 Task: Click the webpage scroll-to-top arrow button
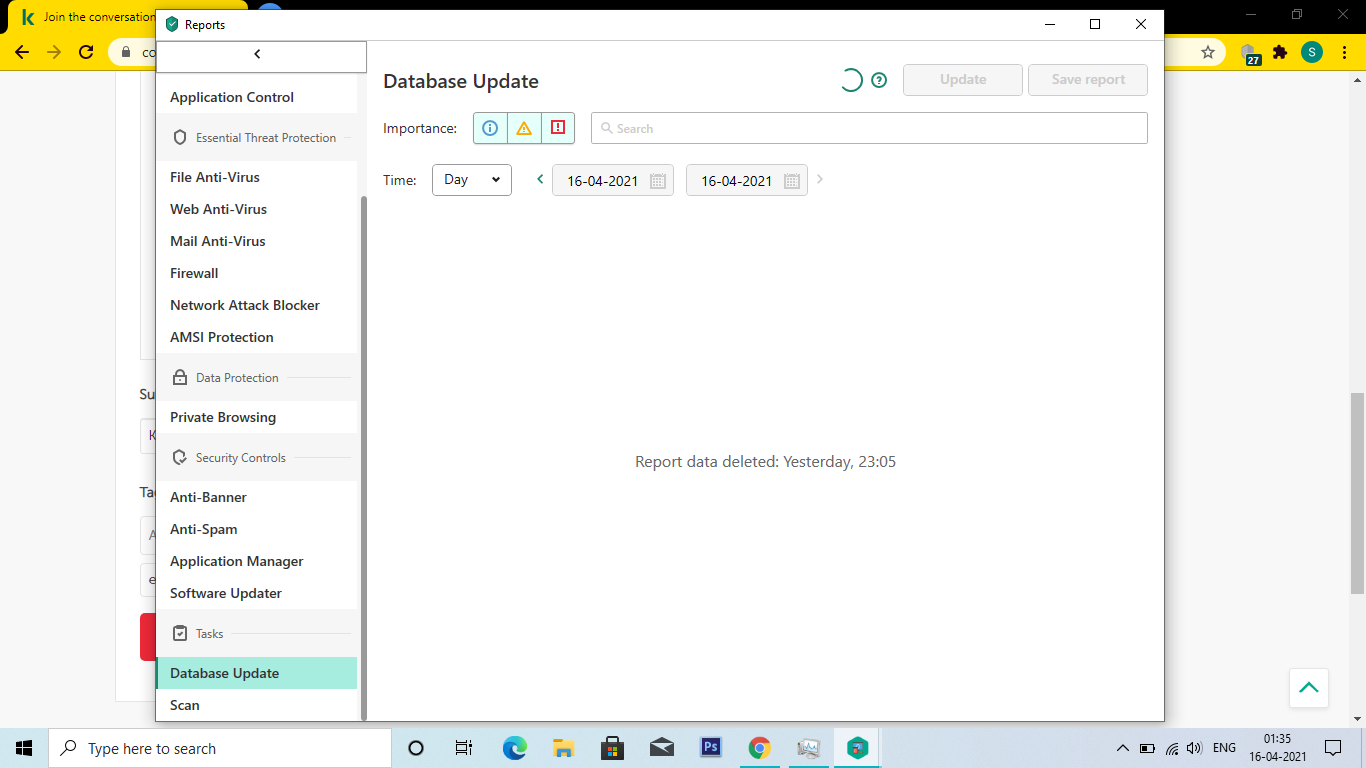tap(1309, 688)
